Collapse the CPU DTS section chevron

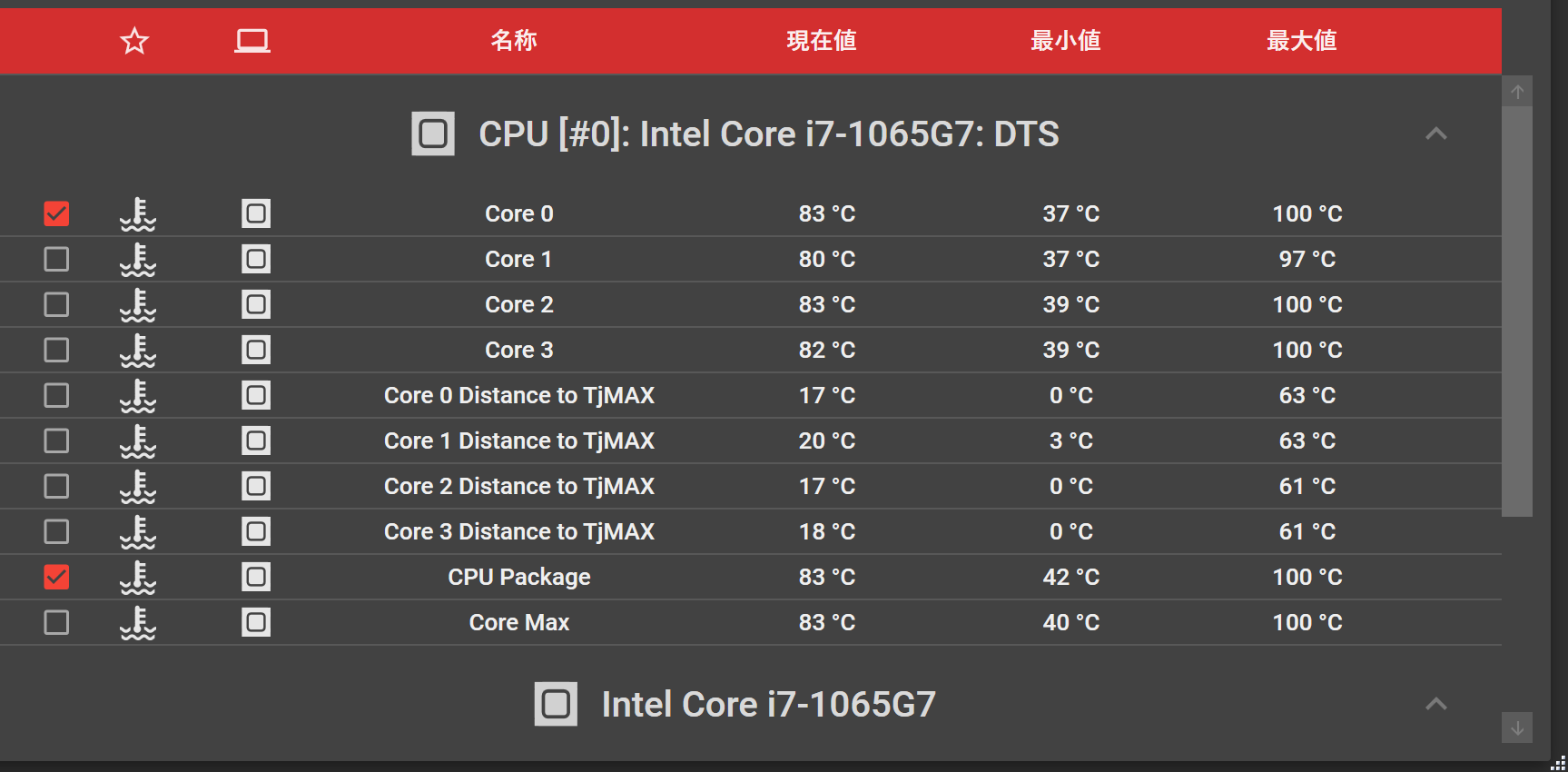click(1435, 134)
